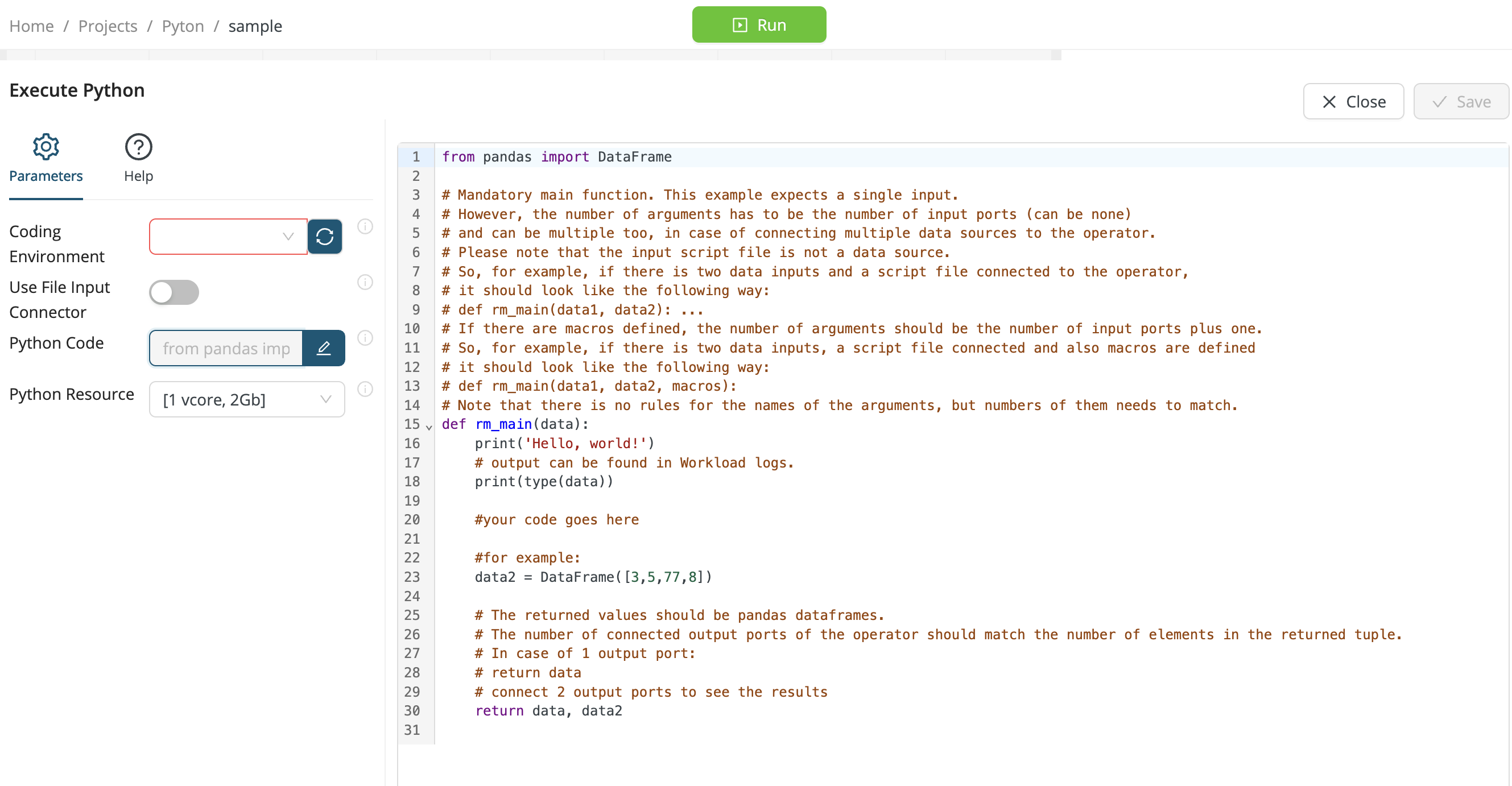Open the Python Resource dropdown

coord(247,399)
